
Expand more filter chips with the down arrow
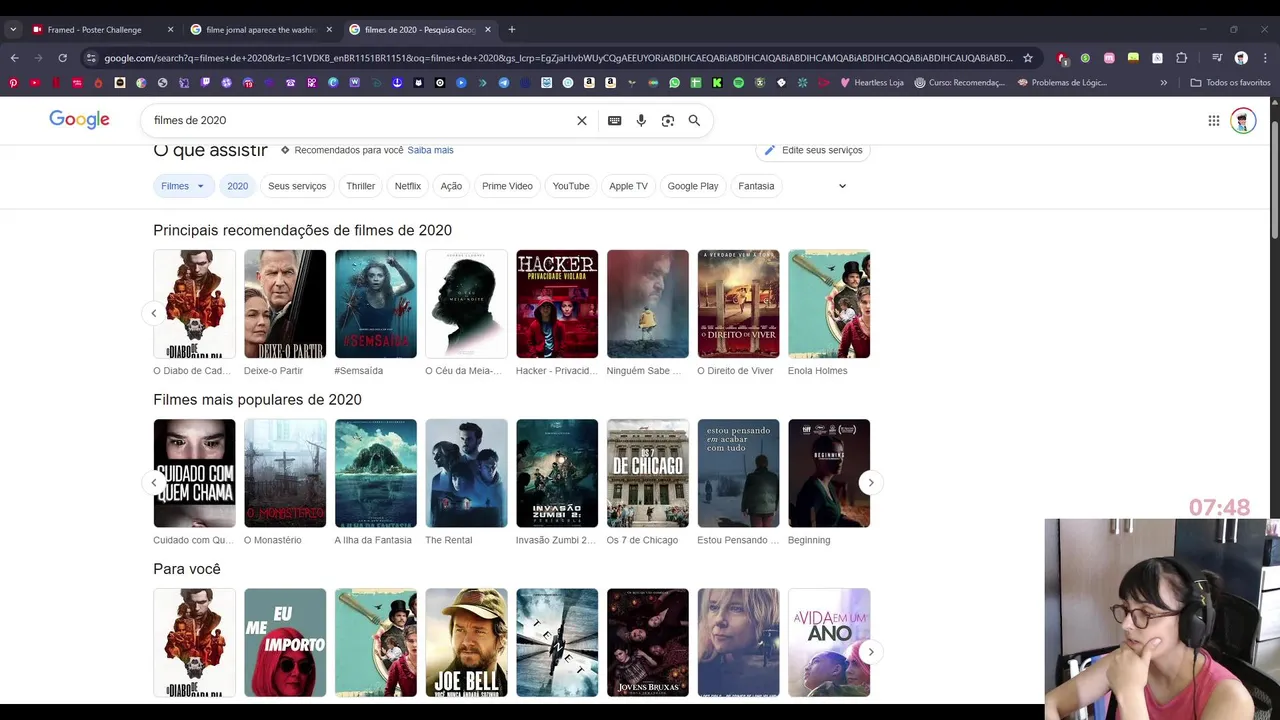[x=842, y=186]
